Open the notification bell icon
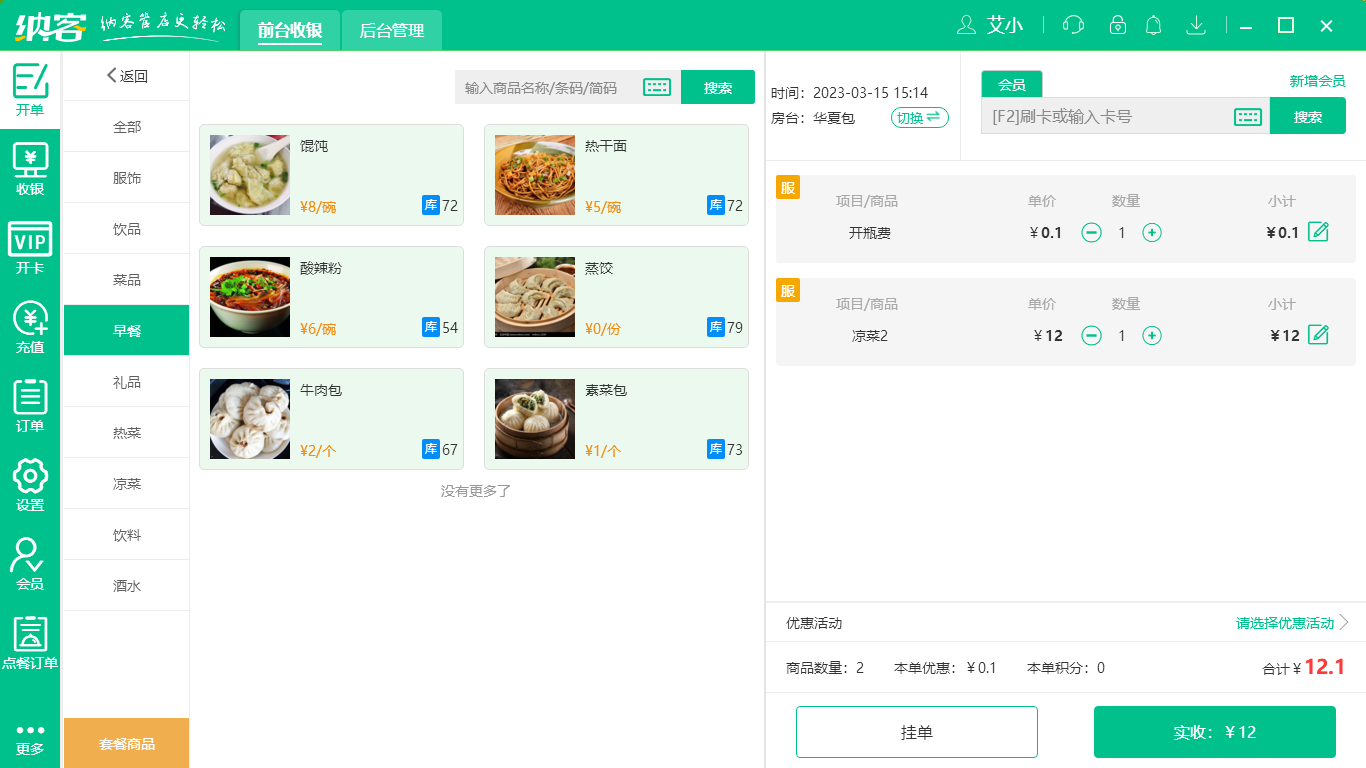The height and width of the screenshot is (768, 1366). (1153, 25)
